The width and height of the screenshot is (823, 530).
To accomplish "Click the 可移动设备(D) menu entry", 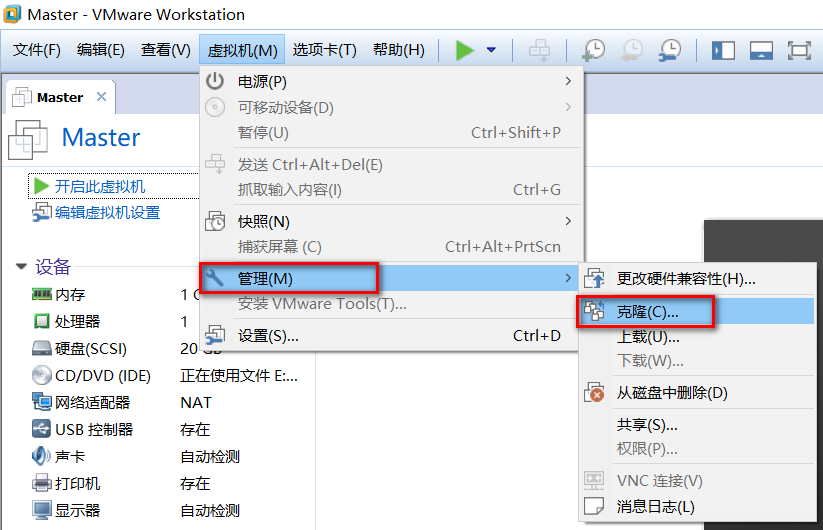I will 392,108.
